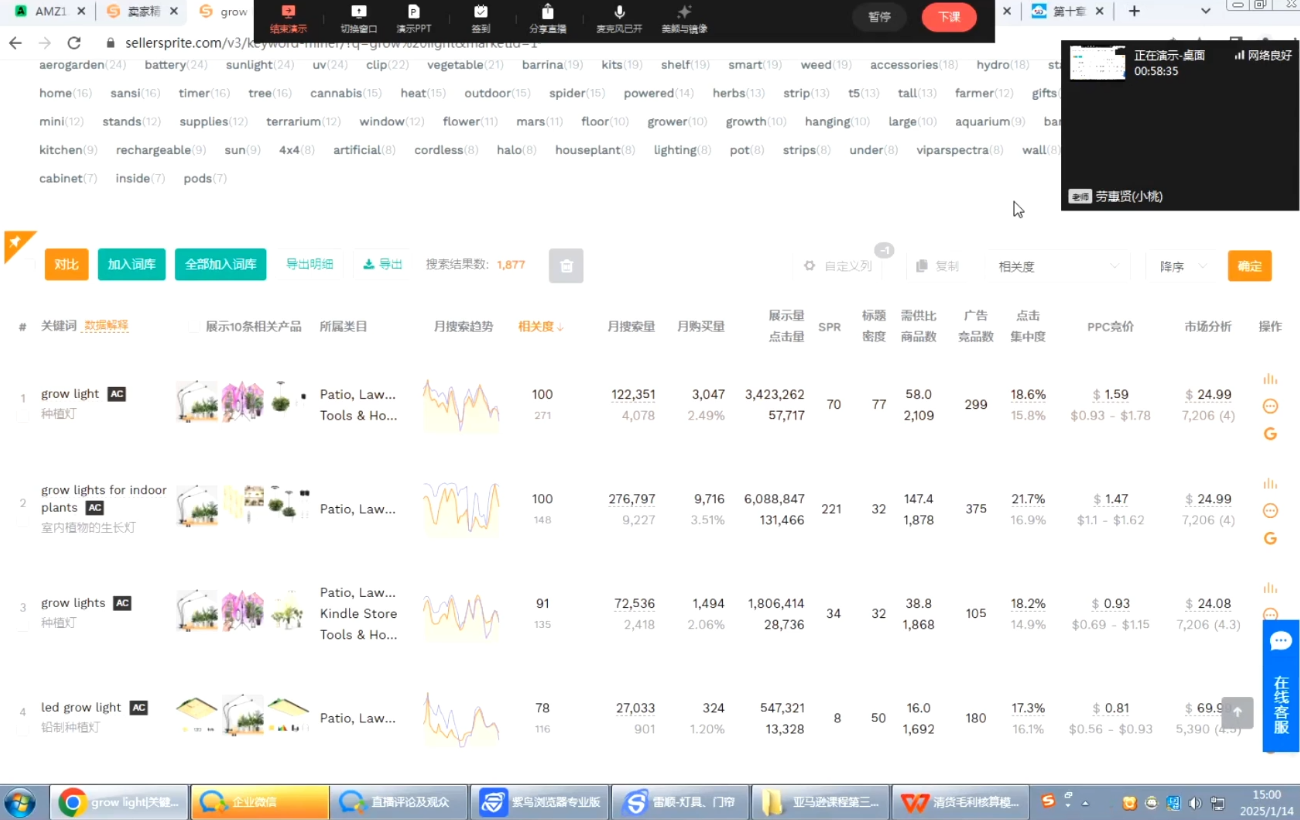The width and height of the screenshot is (1300, 820).
Task: Click the trash icon beside 搜索结果数
Action: pos(566,265)
